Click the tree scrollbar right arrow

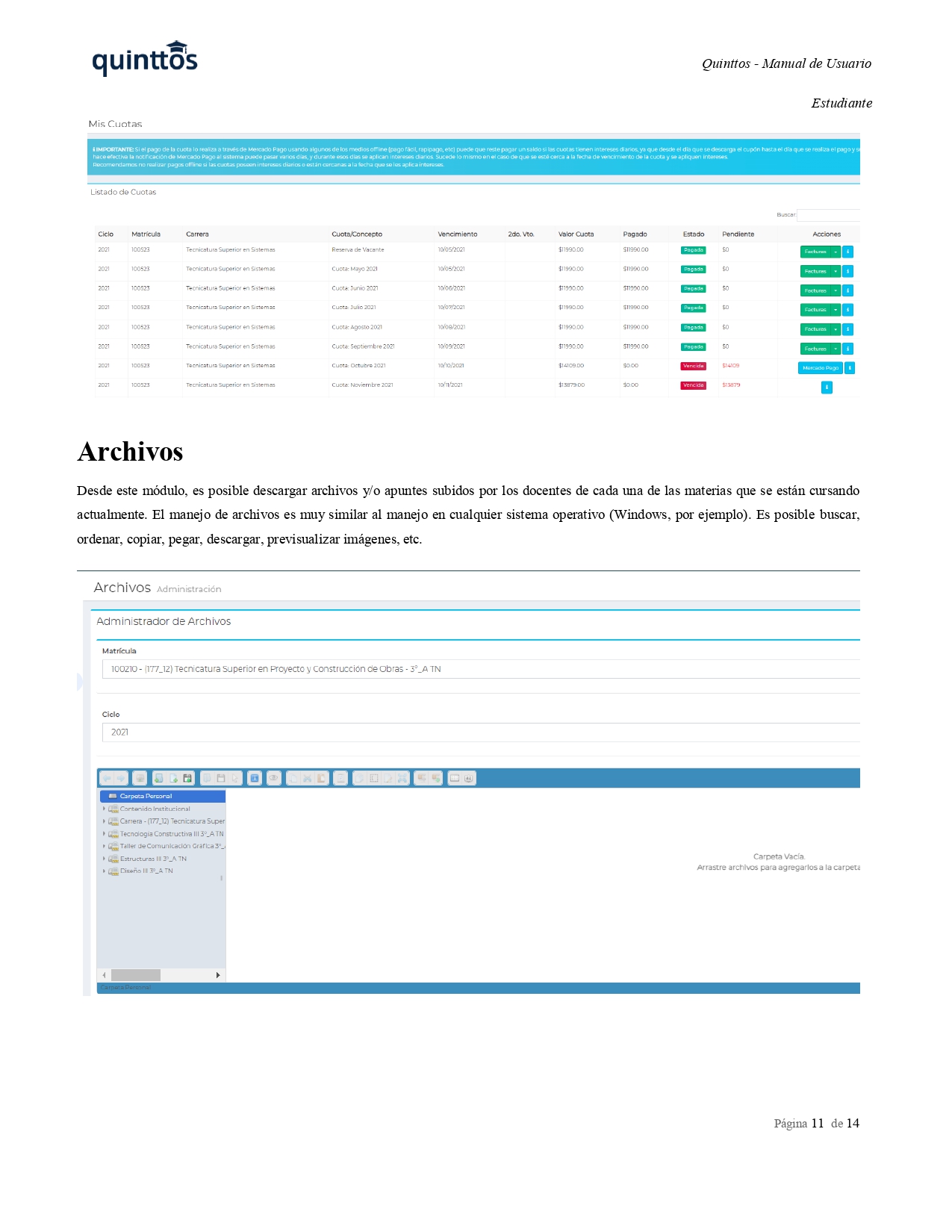218,975
